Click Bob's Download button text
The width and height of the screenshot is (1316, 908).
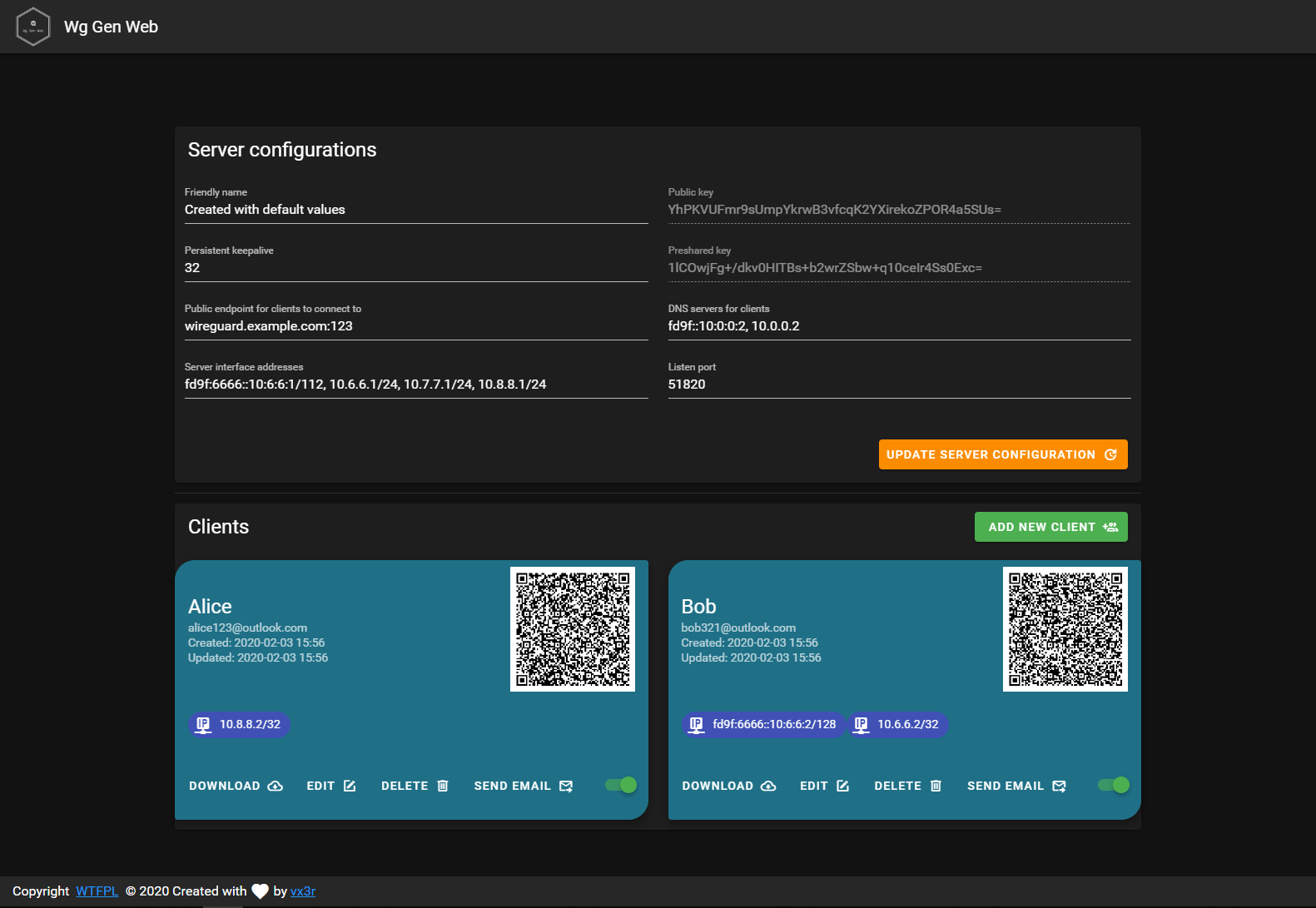click(718, 786)
